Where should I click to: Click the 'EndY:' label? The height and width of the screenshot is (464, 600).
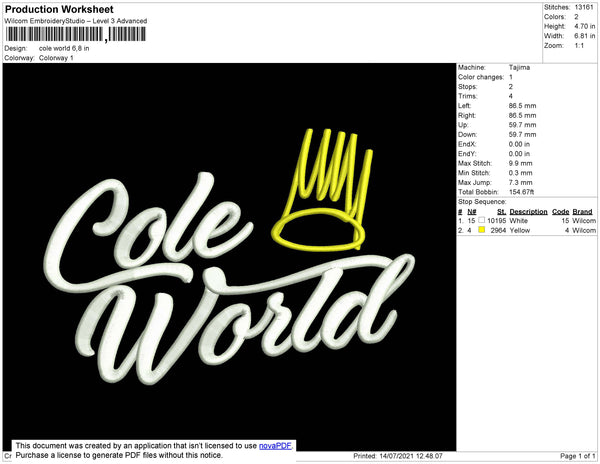(x=467, y=154)
